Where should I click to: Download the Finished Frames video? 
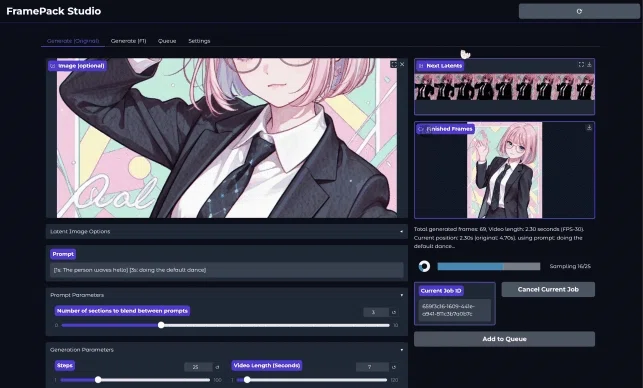point(589,128)
